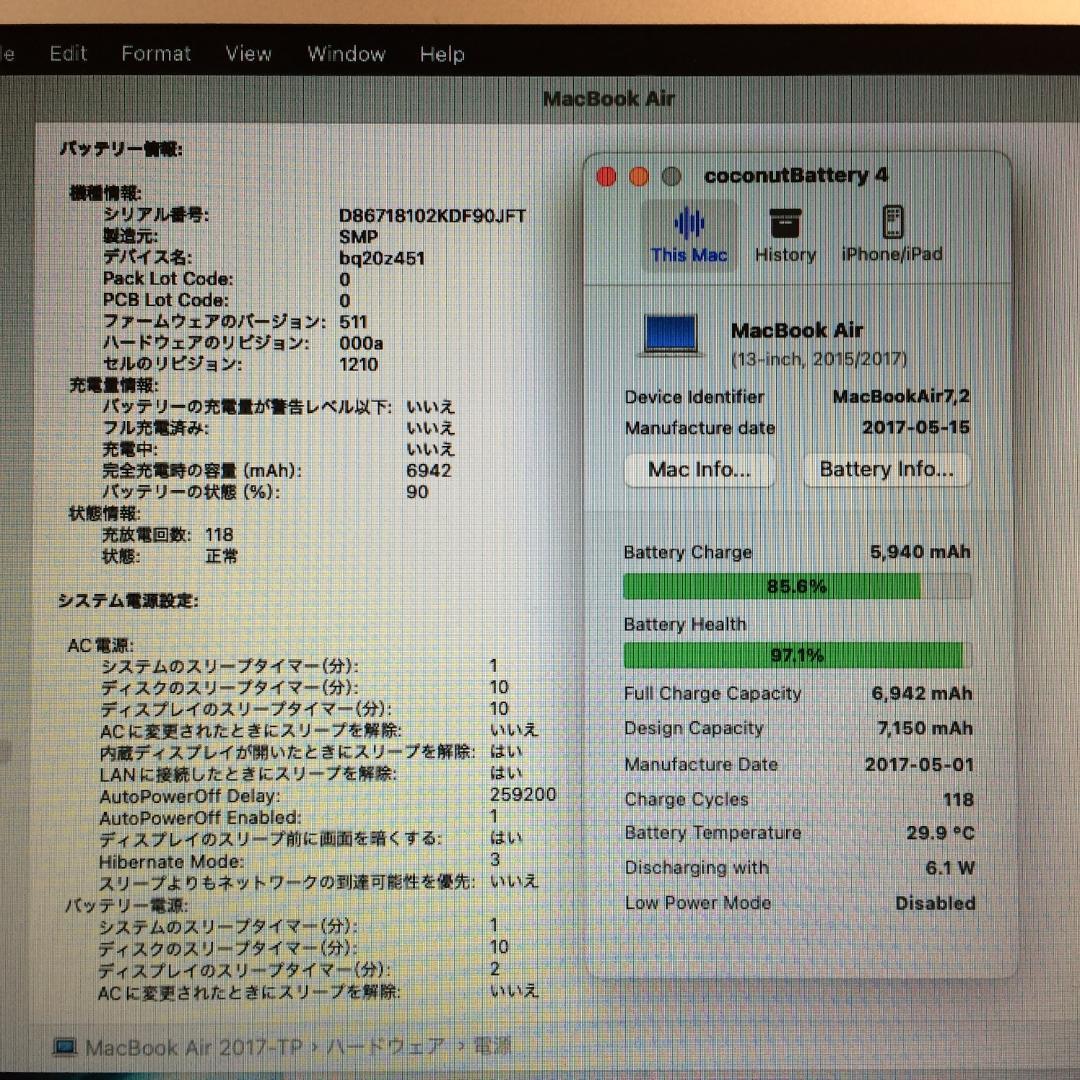Click the serial number D86718102KDF90JFT
The image size is (1080, 1080).
(432, 216)
